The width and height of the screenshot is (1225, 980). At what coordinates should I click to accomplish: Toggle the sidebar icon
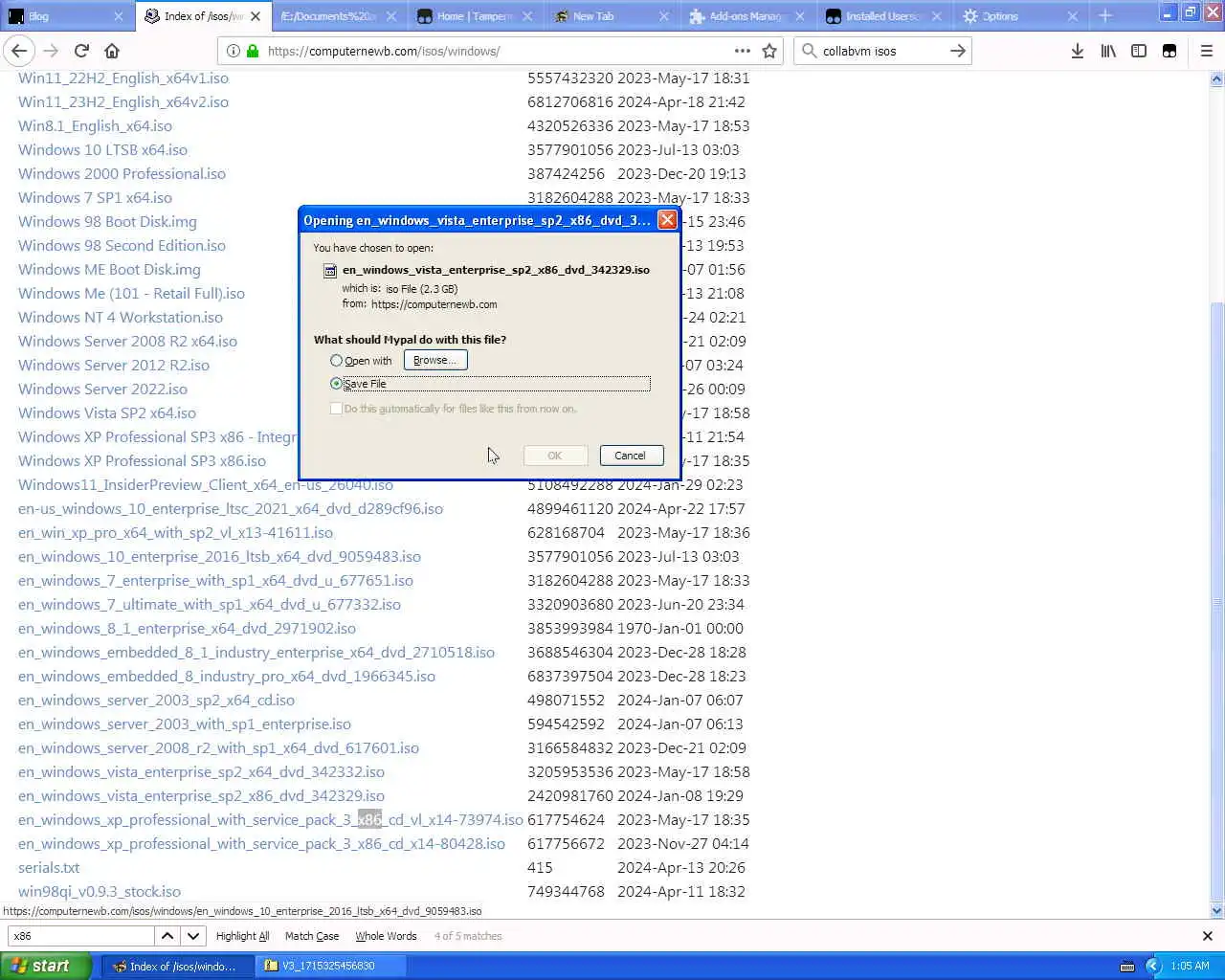point(1139,51)
